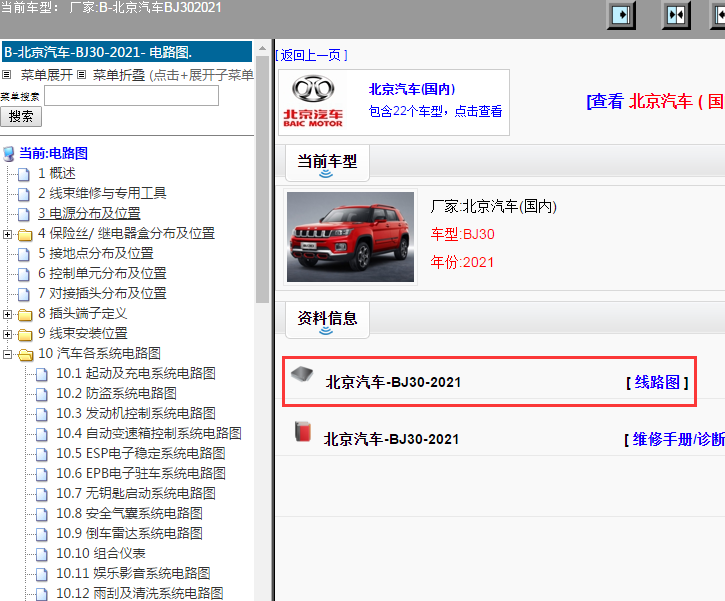This screenshot has height=601, width=725.
Task: Click page icon beside 1 概述
Action: point(24,174)
